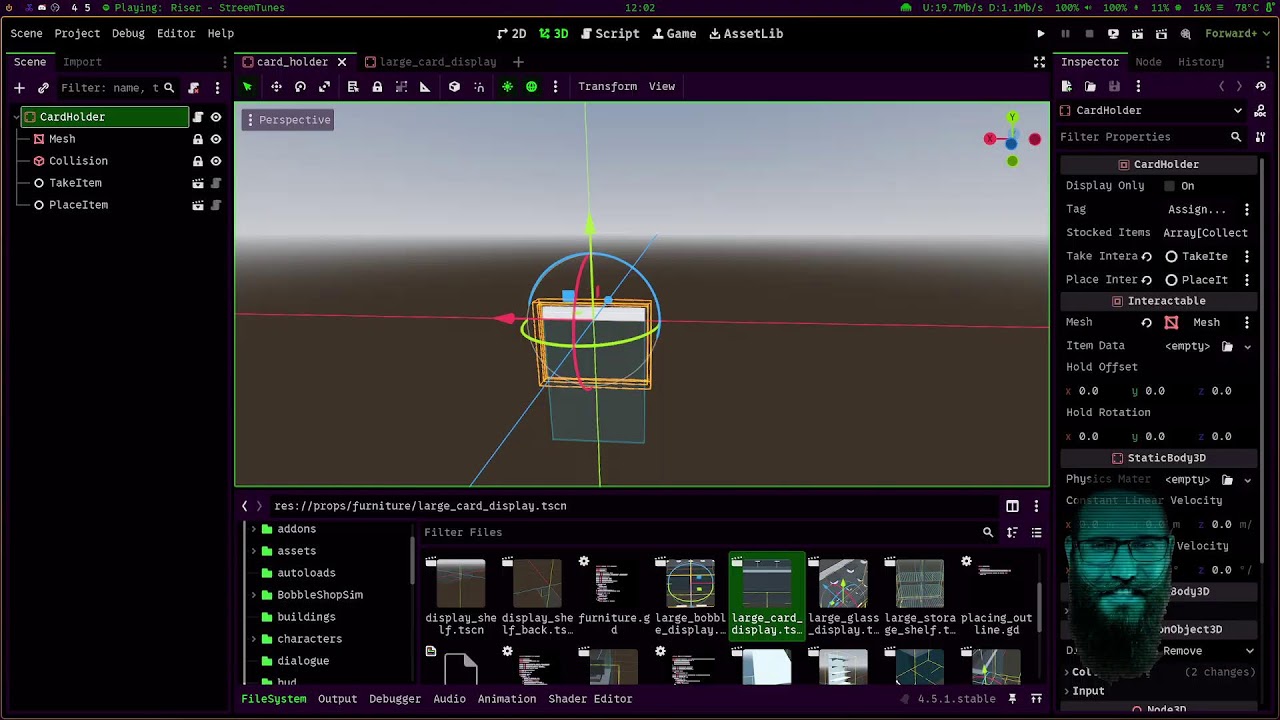This screenshot has height=720, width=1280.
Task: Open the viewport View menu
Action: (x=662, y=87)
